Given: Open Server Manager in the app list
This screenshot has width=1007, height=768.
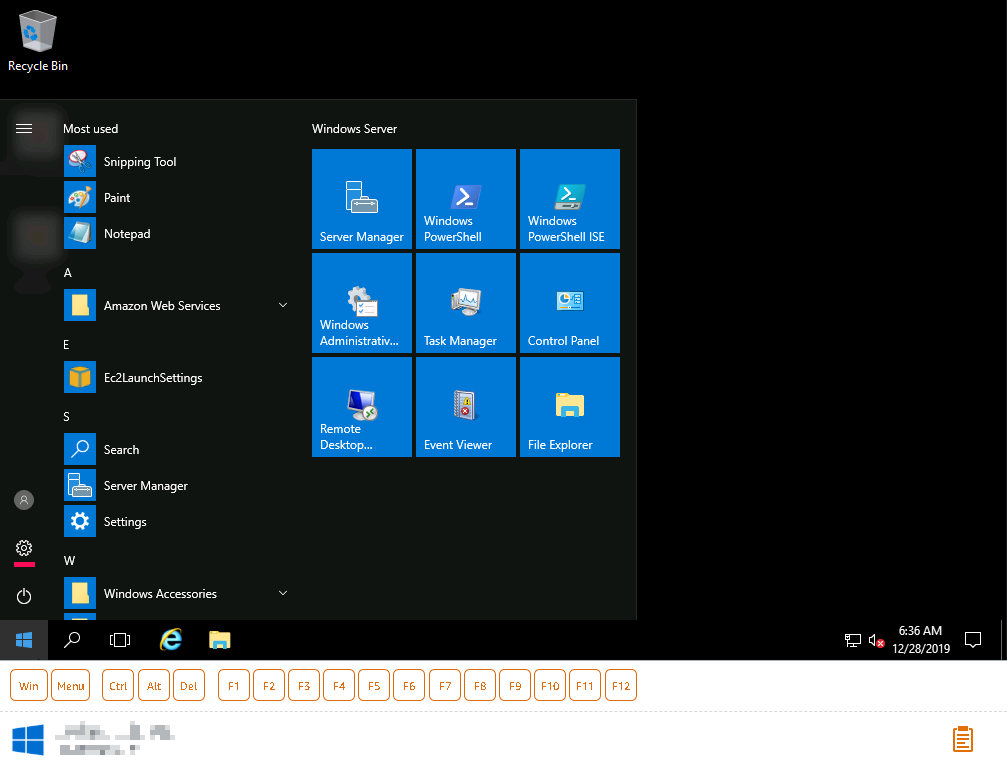Looking at the screenshot, I should [x=178, y=485].
